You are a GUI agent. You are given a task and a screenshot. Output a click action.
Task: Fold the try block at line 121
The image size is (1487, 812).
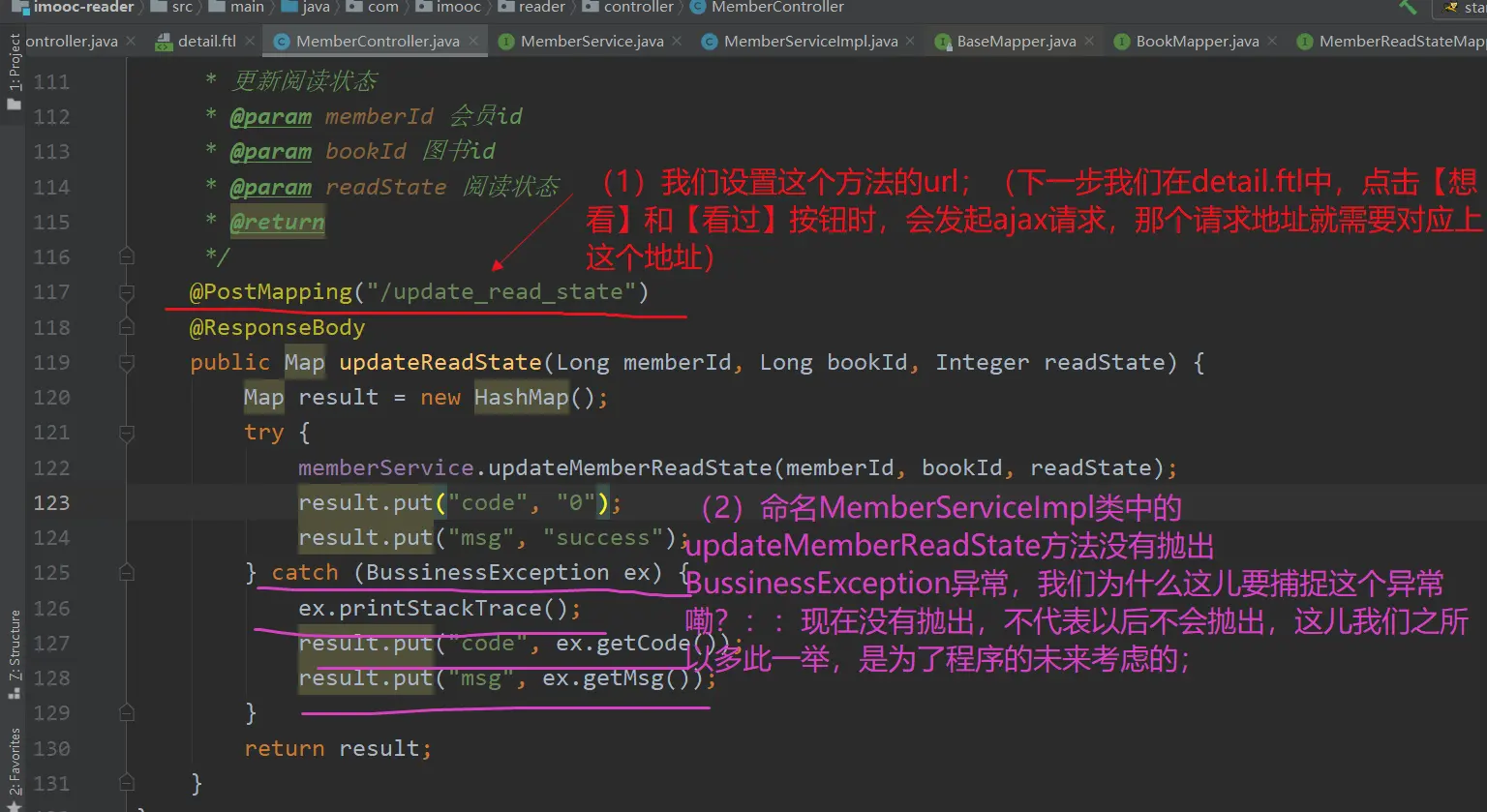tap(127, 434)
